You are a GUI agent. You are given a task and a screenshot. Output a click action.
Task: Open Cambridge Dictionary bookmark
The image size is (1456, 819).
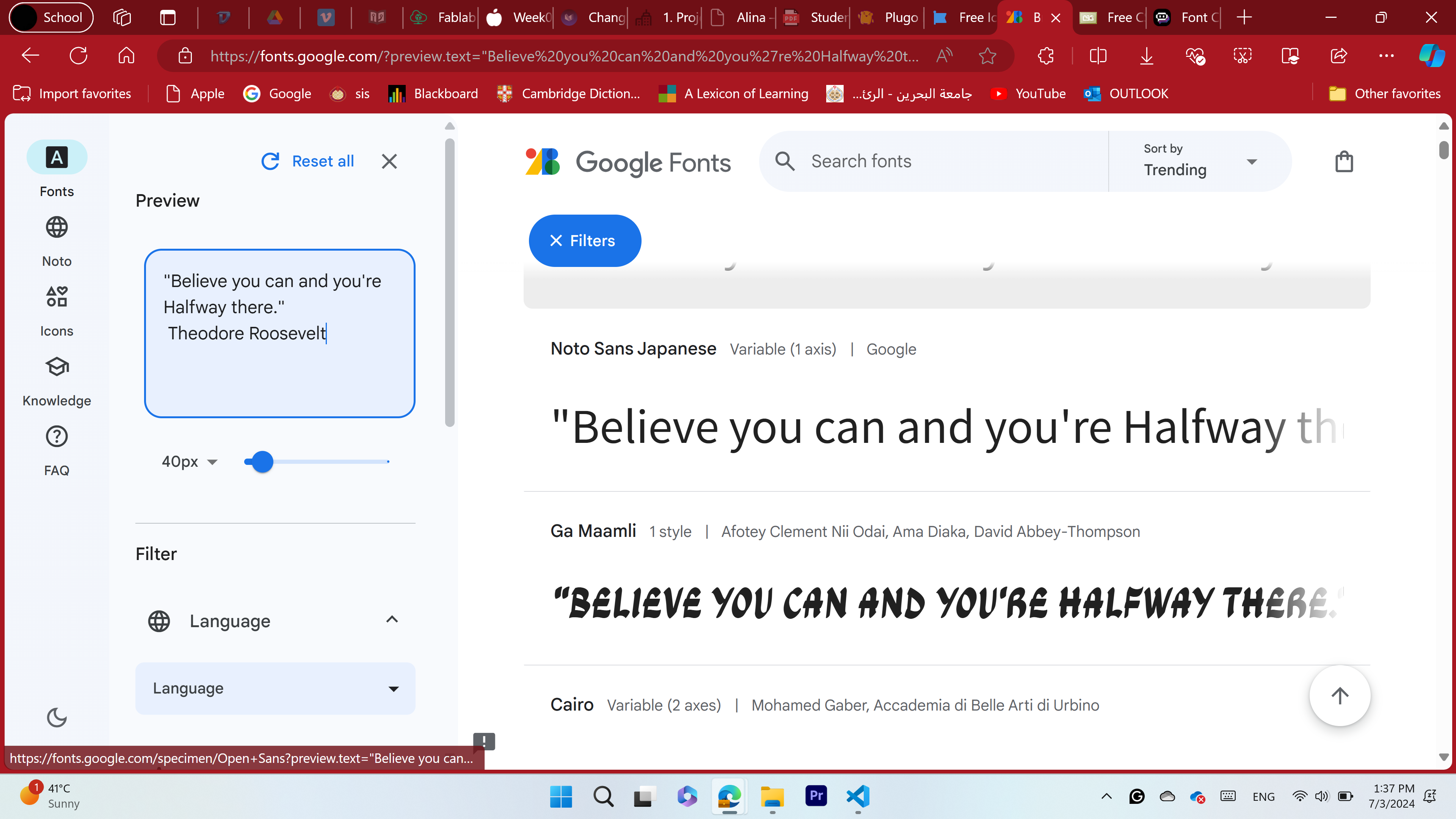coord(568,93)
